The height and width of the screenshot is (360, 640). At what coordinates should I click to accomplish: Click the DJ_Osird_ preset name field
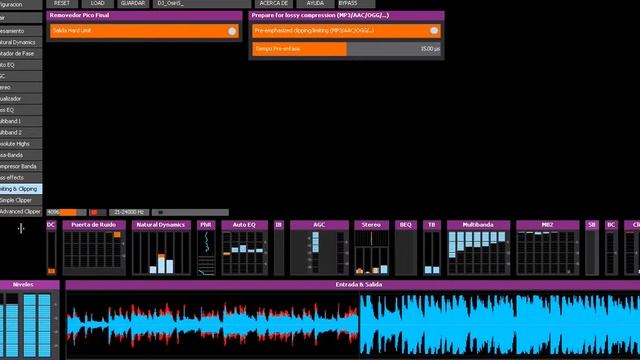(x=202, y=3)
